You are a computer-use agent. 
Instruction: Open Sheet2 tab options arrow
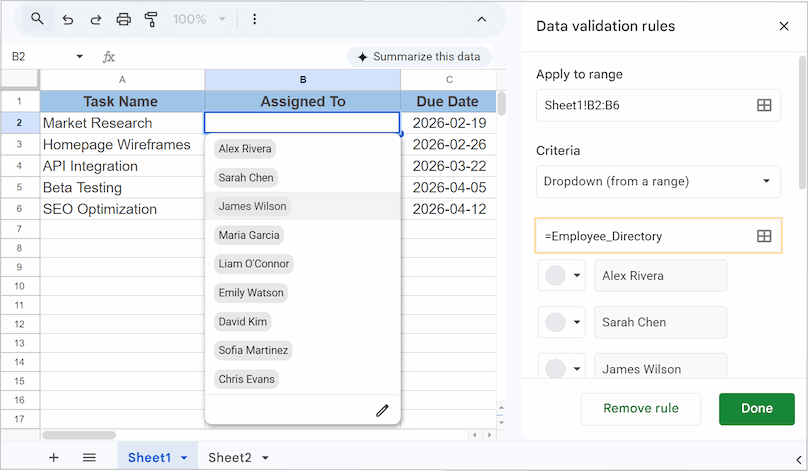pyautogui.click(x=265, y=458)
